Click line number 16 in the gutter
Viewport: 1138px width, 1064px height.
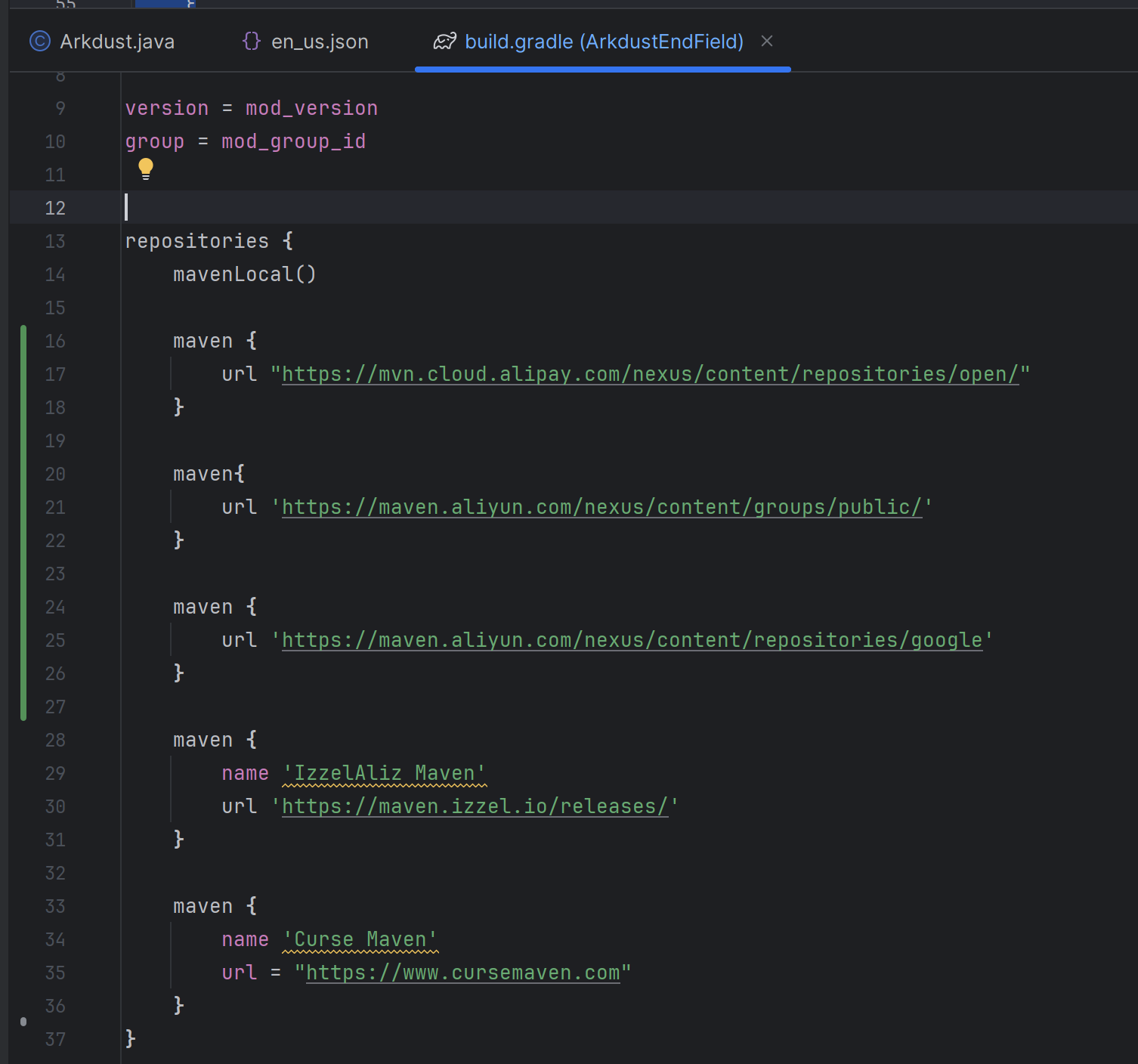(55, 341)
